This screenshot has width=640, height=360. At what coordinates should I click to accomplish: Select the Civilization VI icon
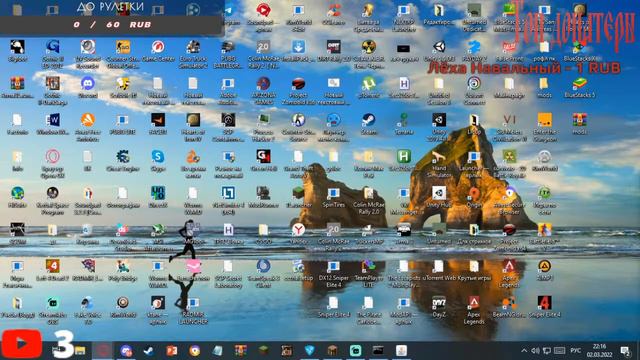[509, 120]
